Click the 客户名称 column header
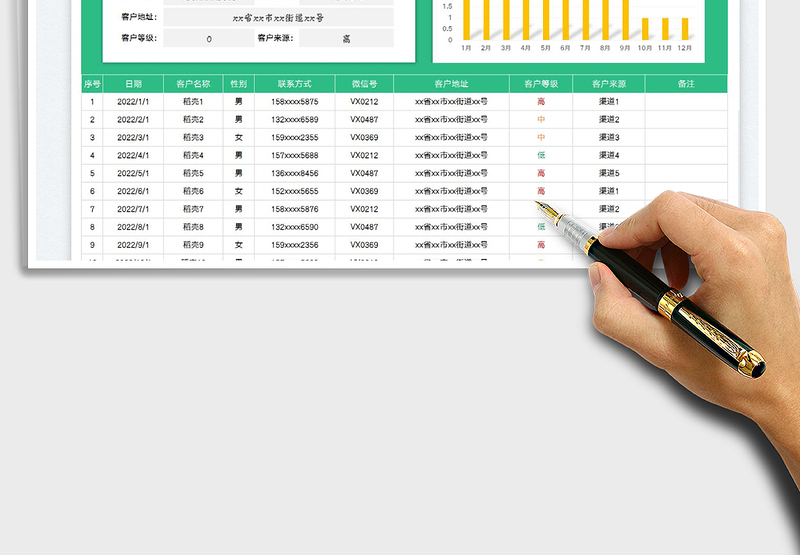 click(193, 84)
